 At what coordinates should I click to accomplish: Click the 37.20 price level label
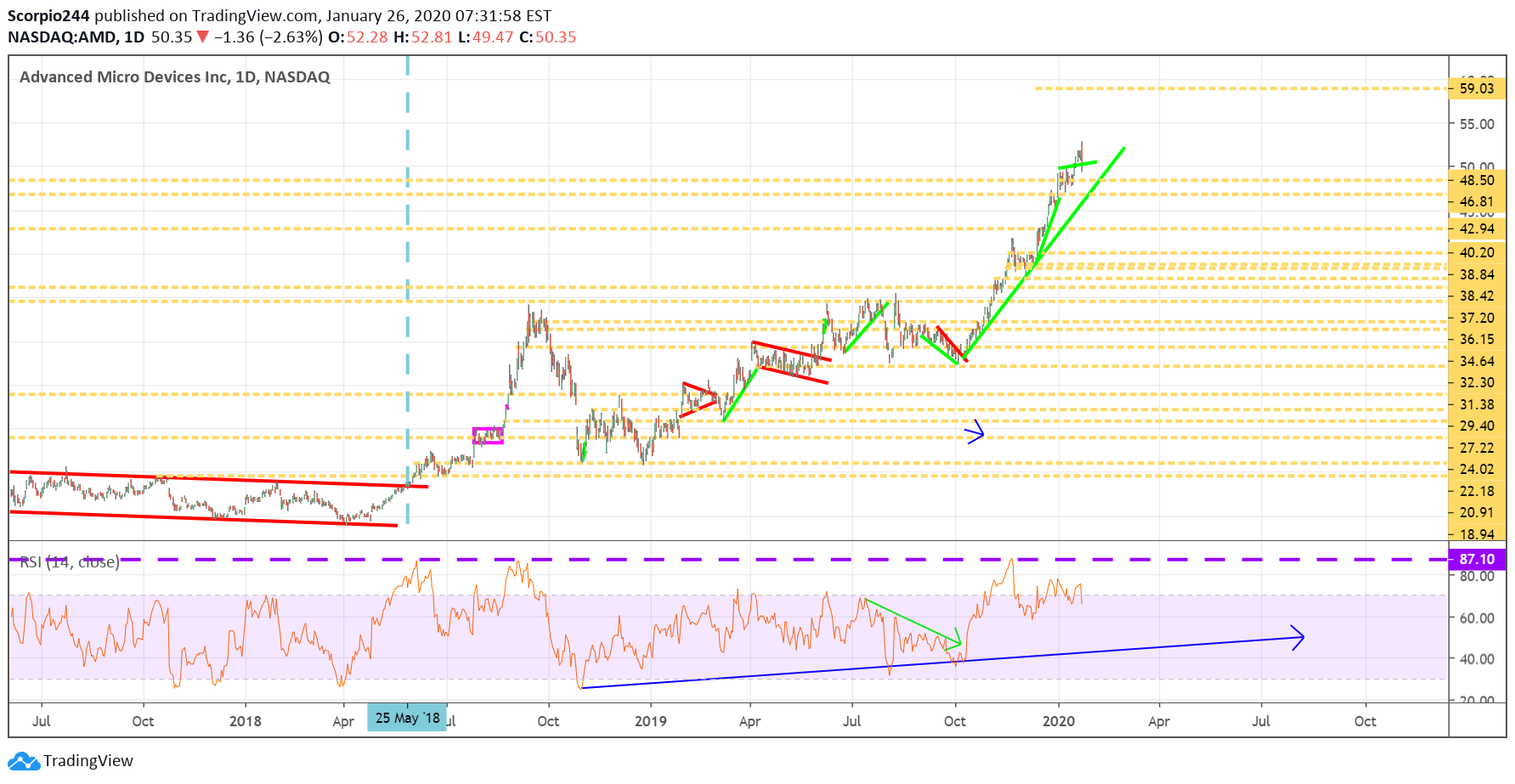(1477, 318)
